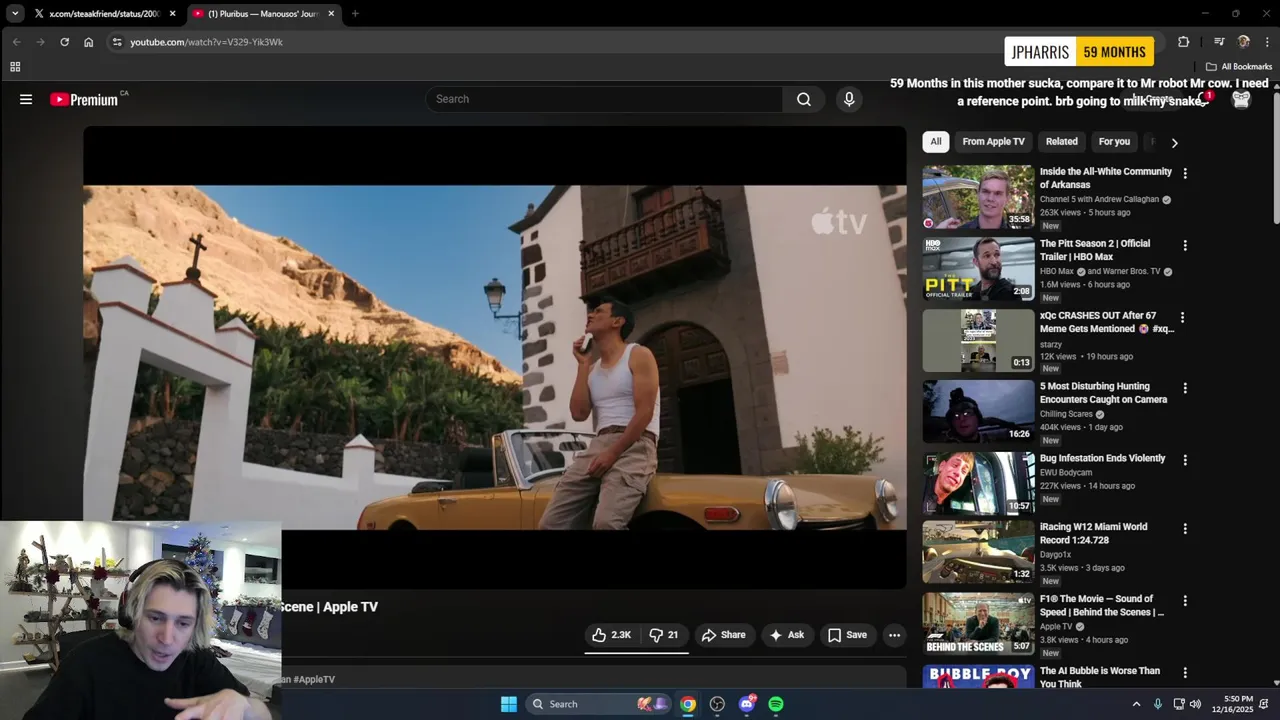Open The Pitt Season 2 trailer title
Screen dimensions: 1280x720
pos(1095,250)
